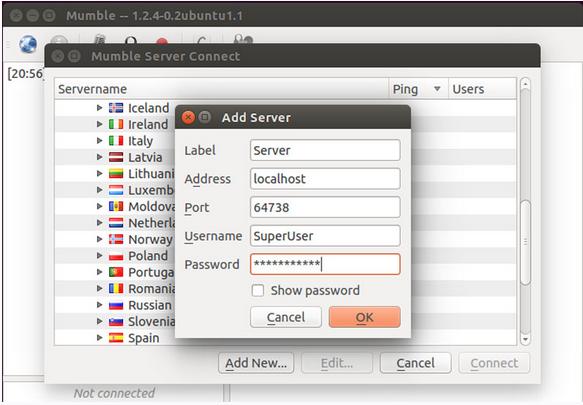The image size is (583, 405).
Task: Click the Spain flag icon
Action: (x=116, y=338)
